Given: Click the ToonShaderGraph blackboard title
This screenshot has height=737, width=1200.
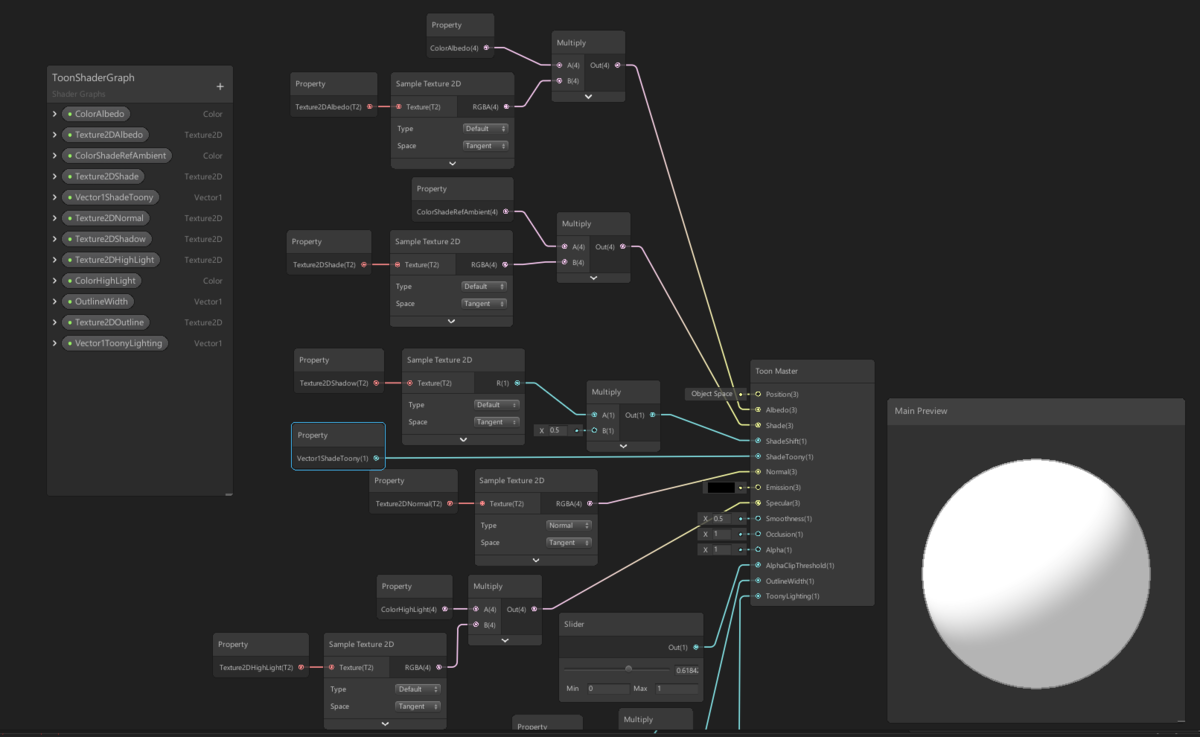Looking at the screenshot, I should [x=93, y=78].
